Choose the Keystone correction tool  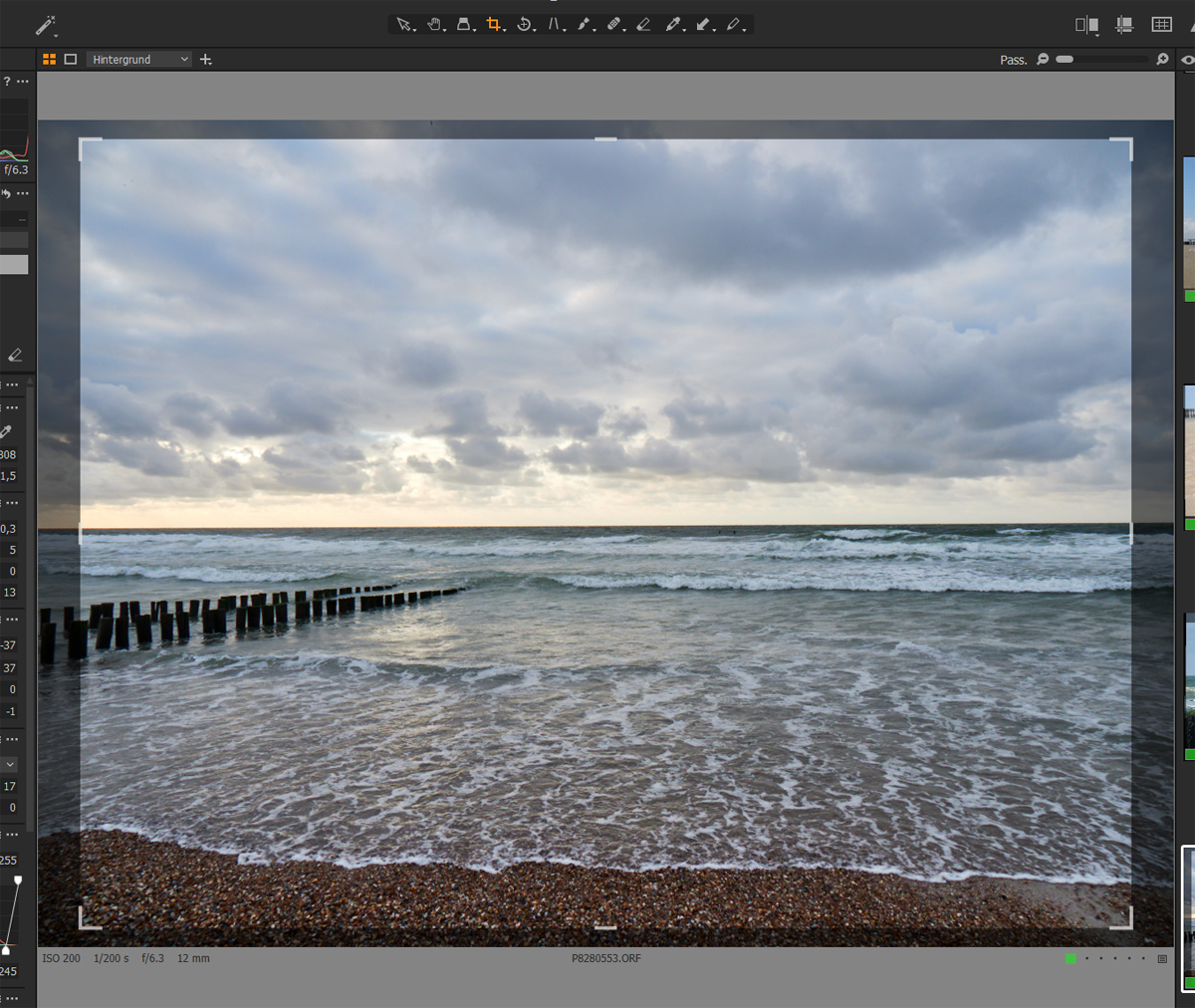[554, 25]
